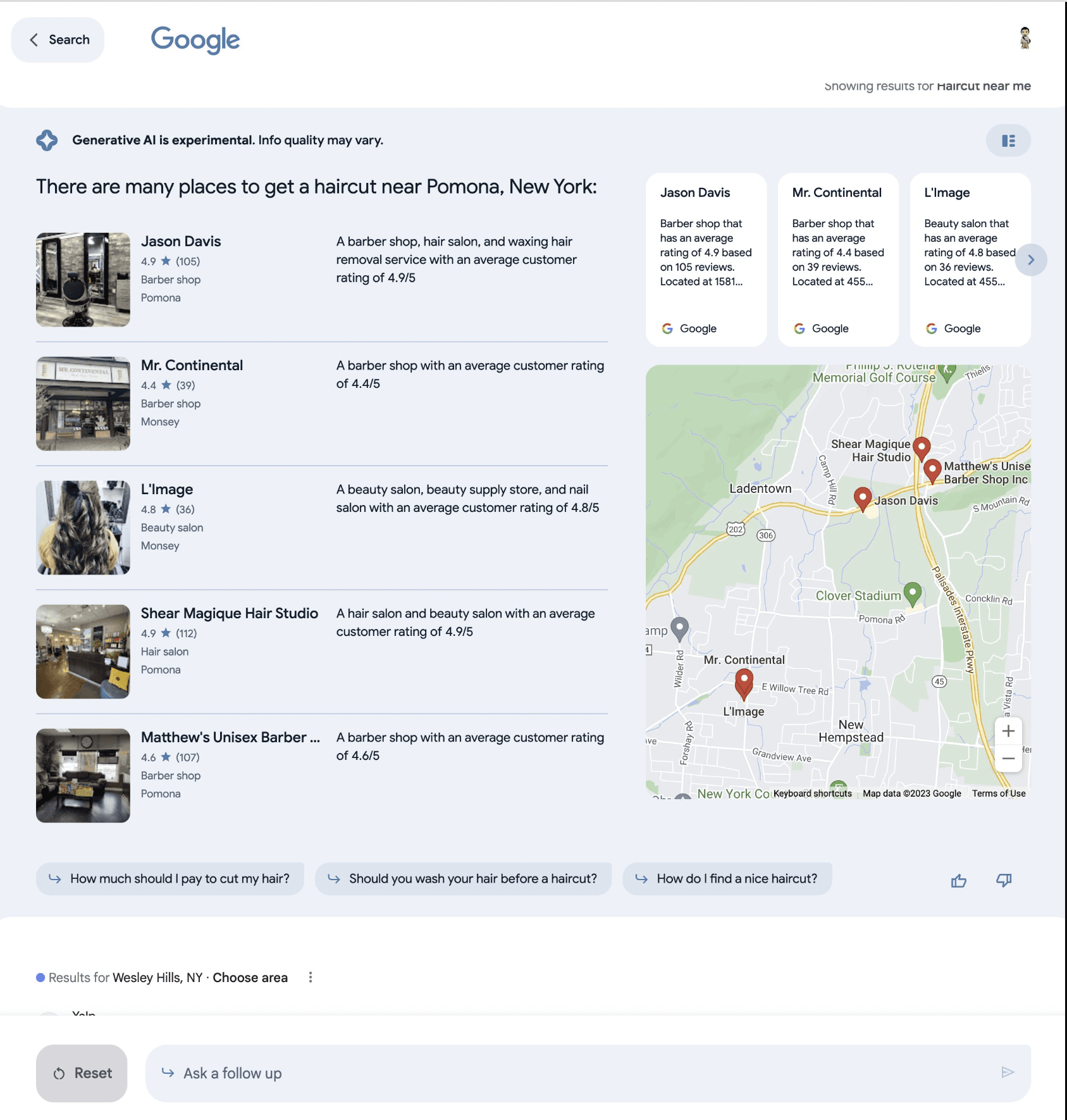
Task: Open the Shear Magique Hair Studio listing
Action: pos(229,613)
